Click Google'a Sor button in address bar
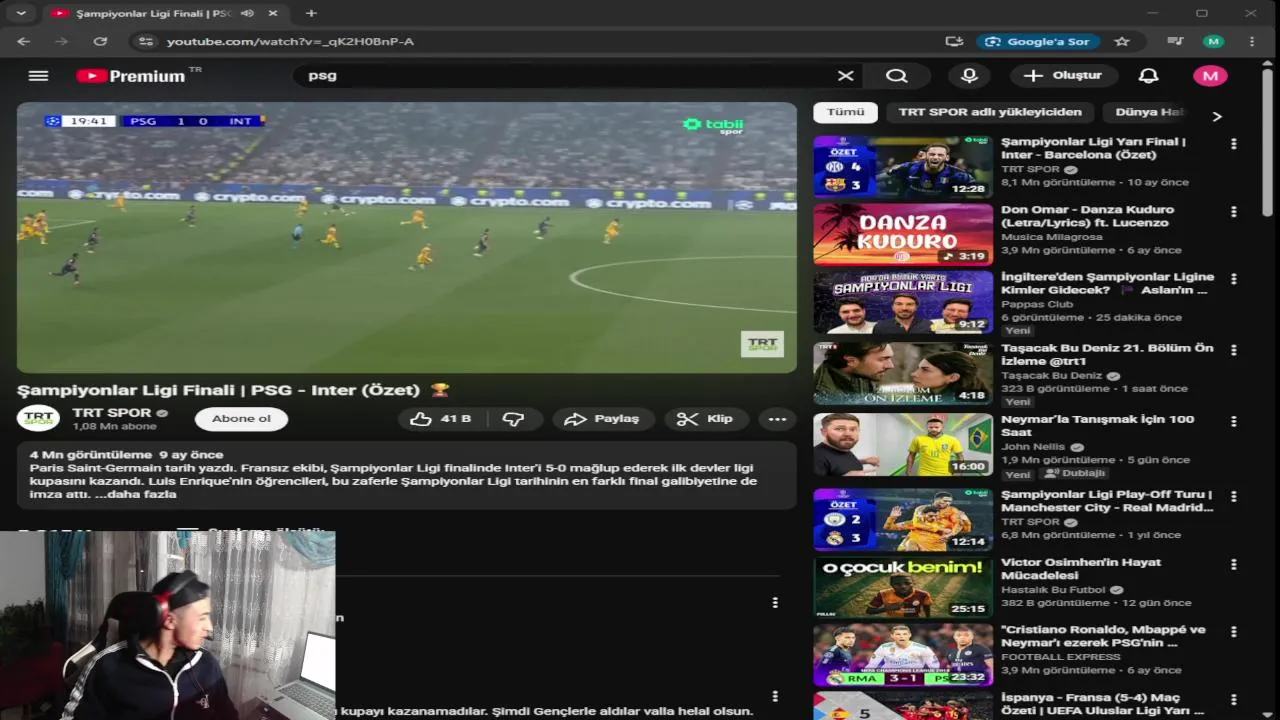The height and width of the screenshot is (720, 1280). click(x=1038, y=41)
